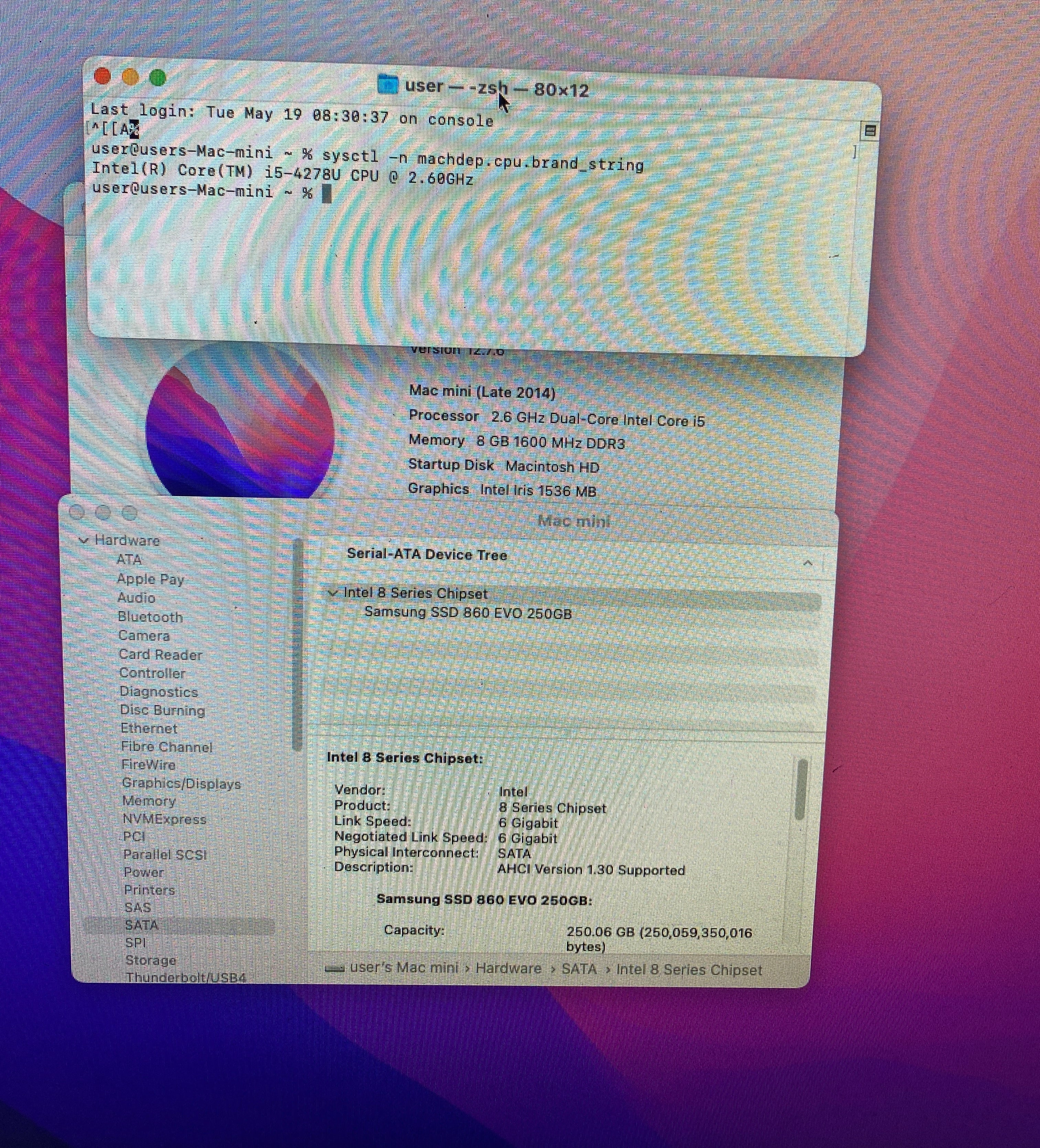This screenshot has height=1148, width=1040.
Task: Click the Terminal scrollback marker icon at right edge
Action: tap(869, 131)
